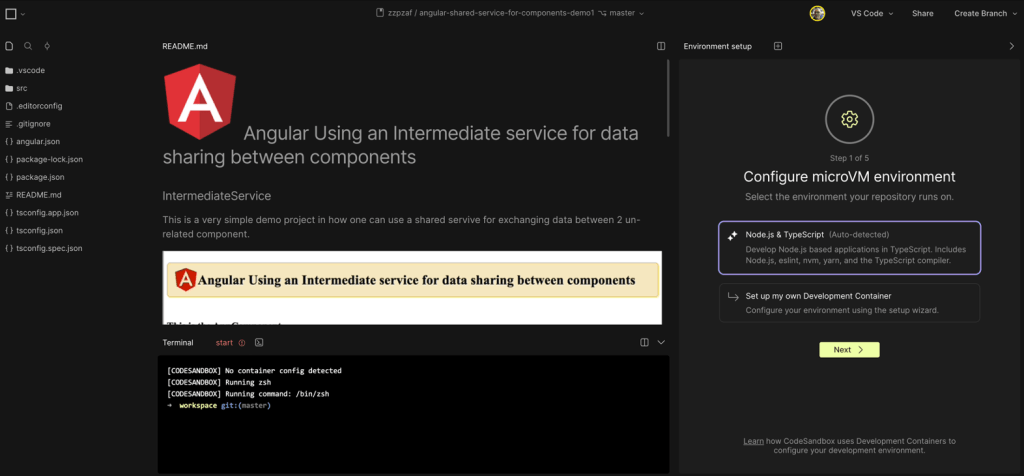This screenshot has width=1024, height=476.
Task: Click the repository name angular-shared-service-for-components-demo1
Action: click(507, 13)
